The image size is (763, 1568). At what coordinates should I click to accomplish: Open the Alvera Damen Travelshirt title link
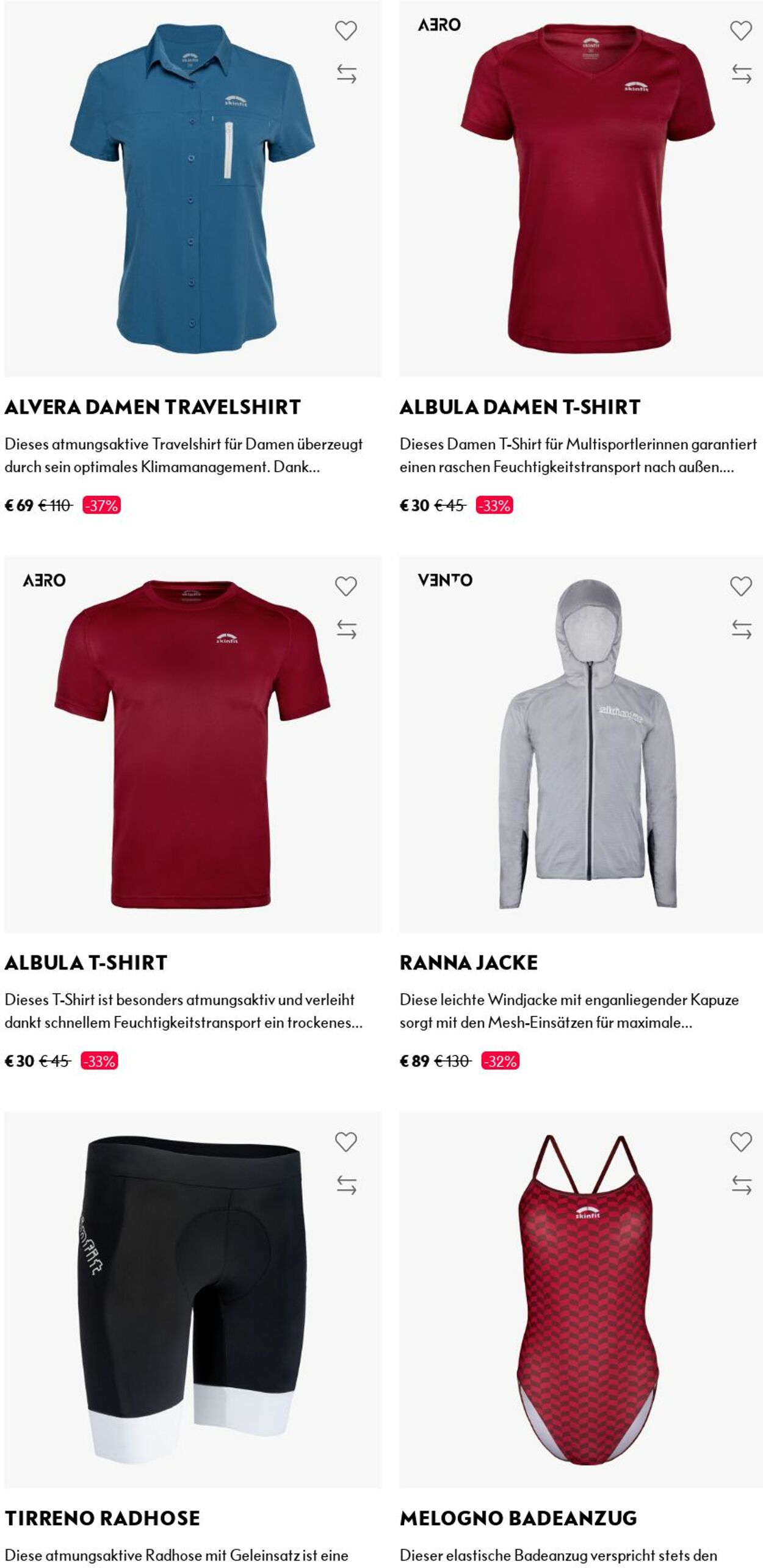[x=153, y=407]
